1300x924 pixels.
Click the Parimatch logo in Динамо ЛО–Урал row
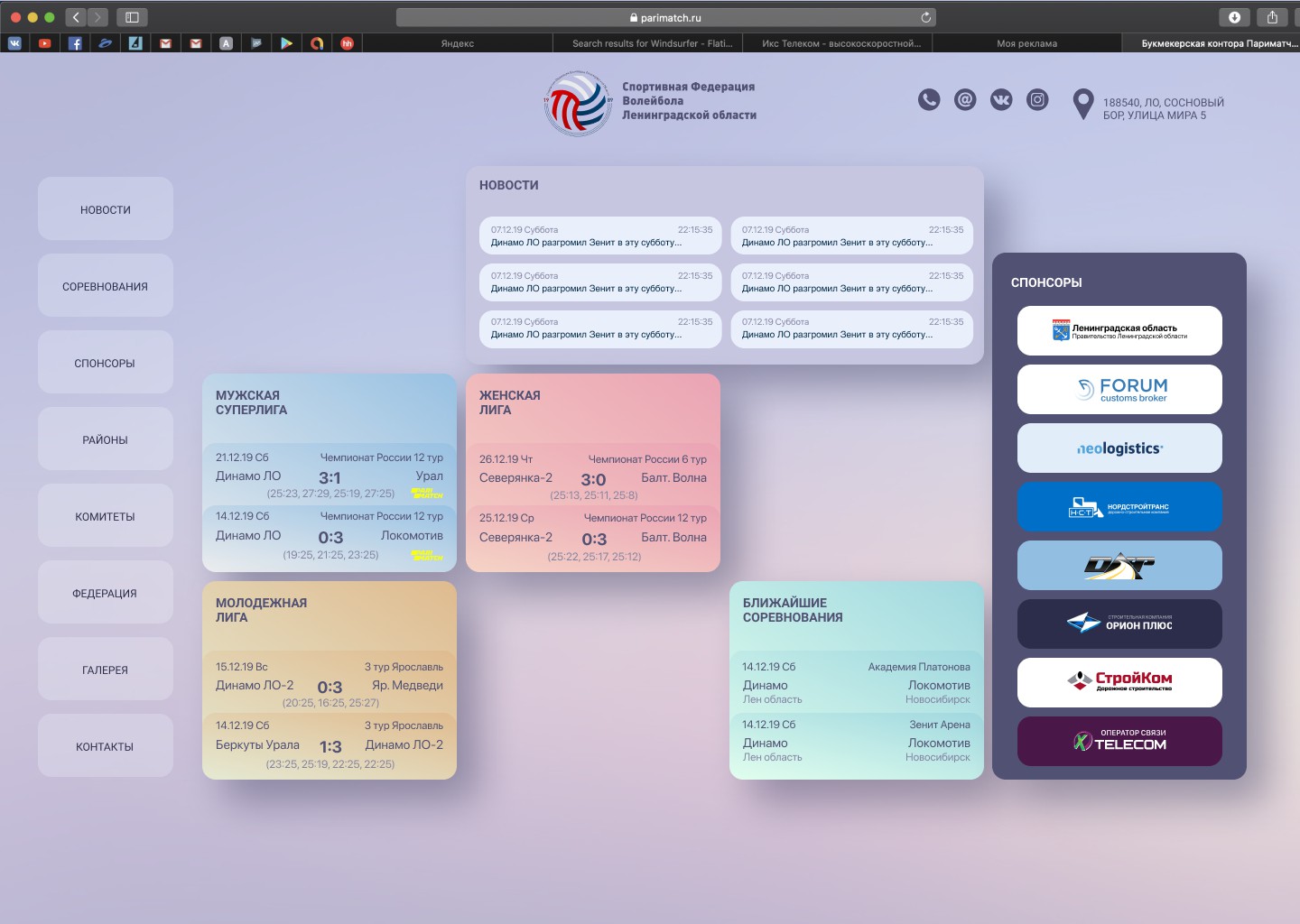tap(427, 494)
